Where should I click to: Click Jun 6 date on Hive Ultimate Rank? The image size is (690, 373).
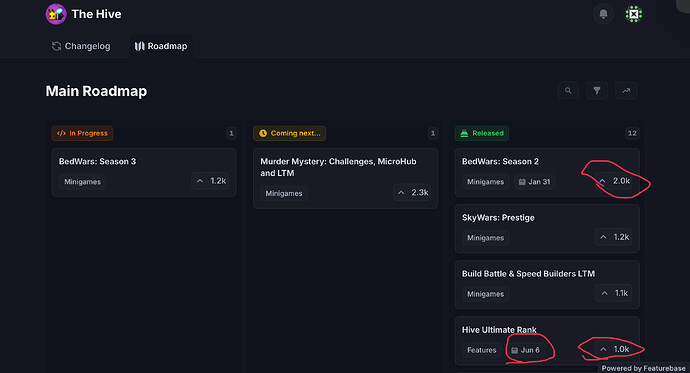click(x=525, y=350)
